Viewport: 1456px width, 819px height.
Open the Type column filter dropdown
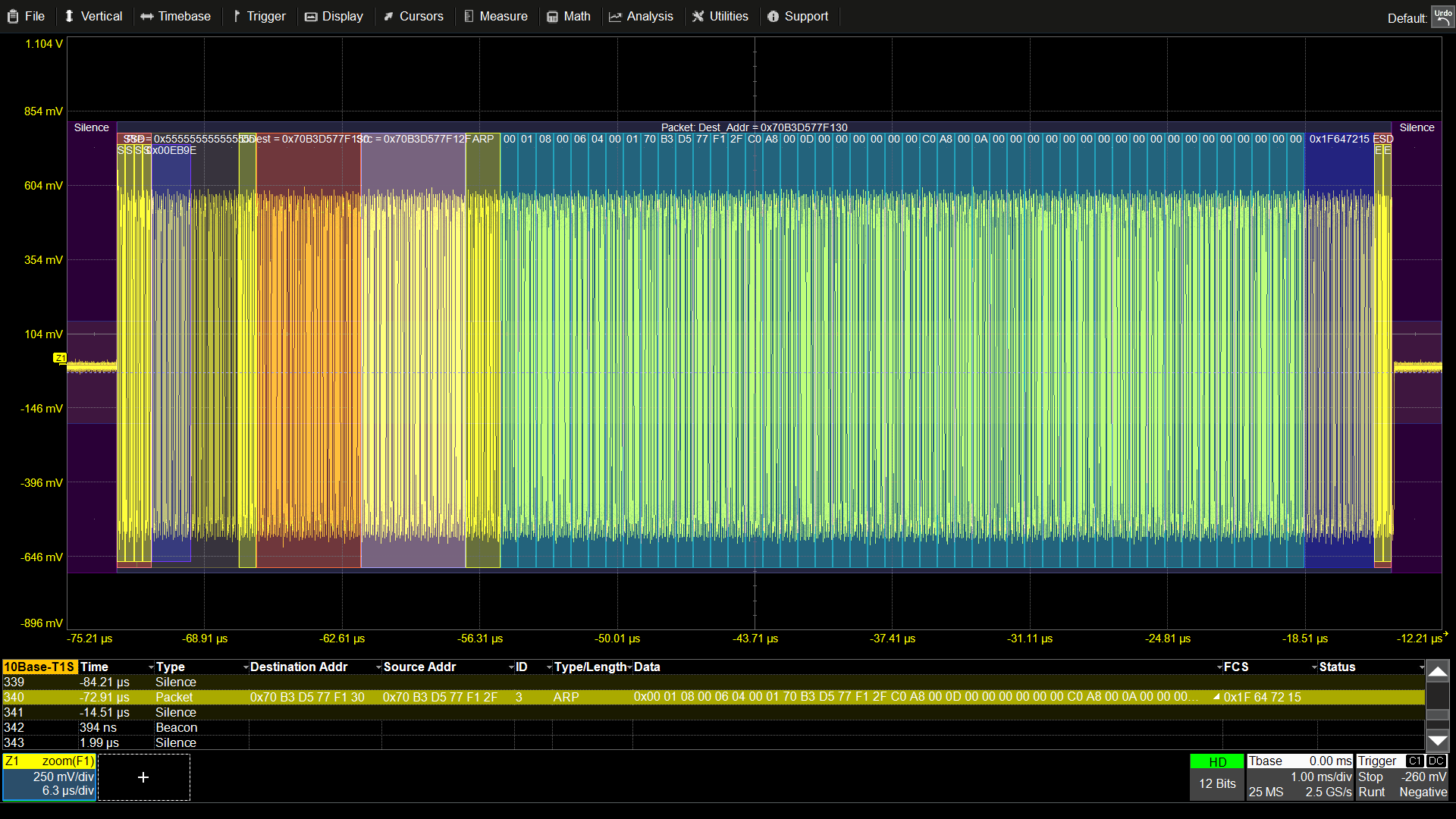pyautogui.click(x=246, y=667)
